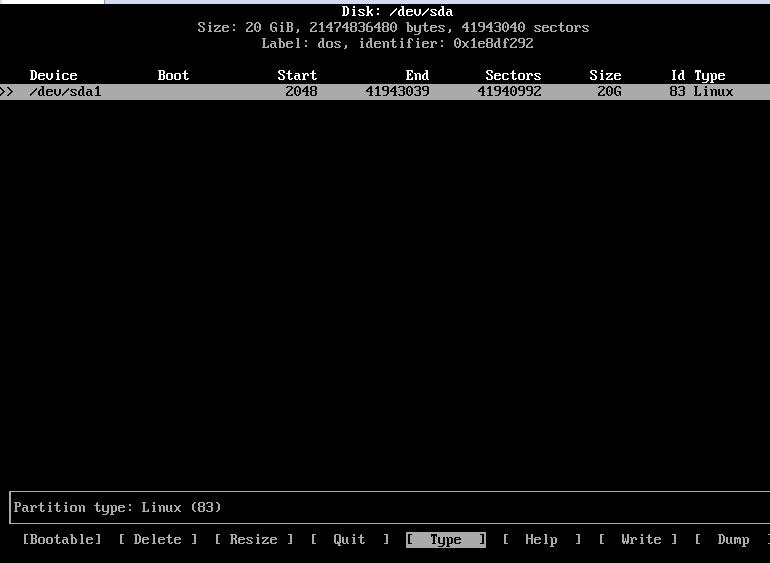The height and width of the screenshot is (563, 770).
Task: Click the Sectors column header
Action: point(513,75)
